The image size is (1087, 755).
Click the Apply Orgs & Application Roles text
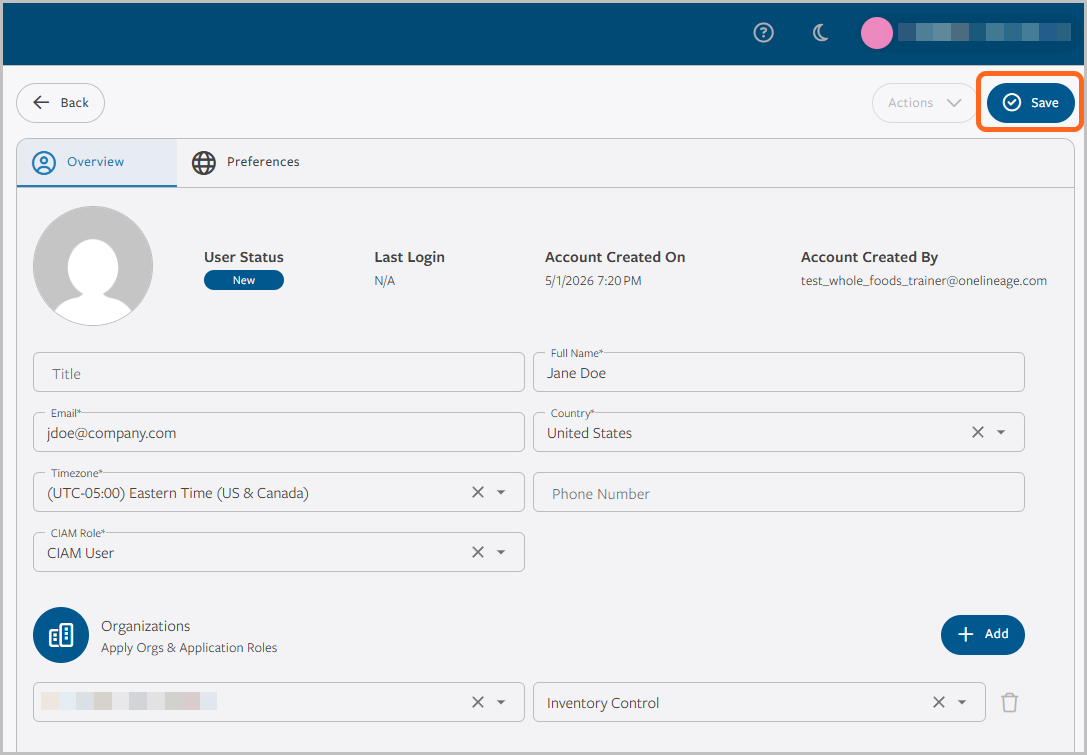coord(189,648)
